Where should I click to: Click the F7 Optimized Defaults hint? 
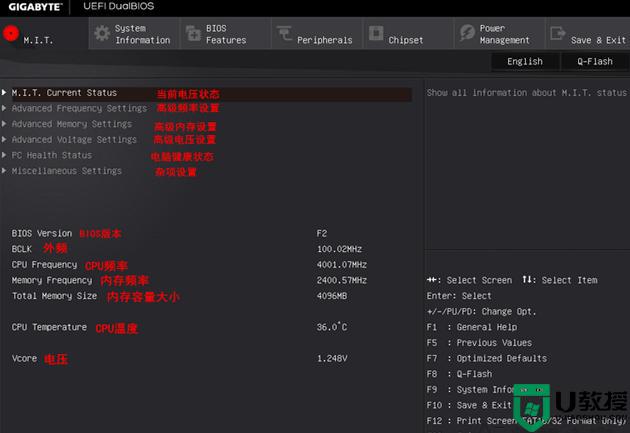coord(487,358)
